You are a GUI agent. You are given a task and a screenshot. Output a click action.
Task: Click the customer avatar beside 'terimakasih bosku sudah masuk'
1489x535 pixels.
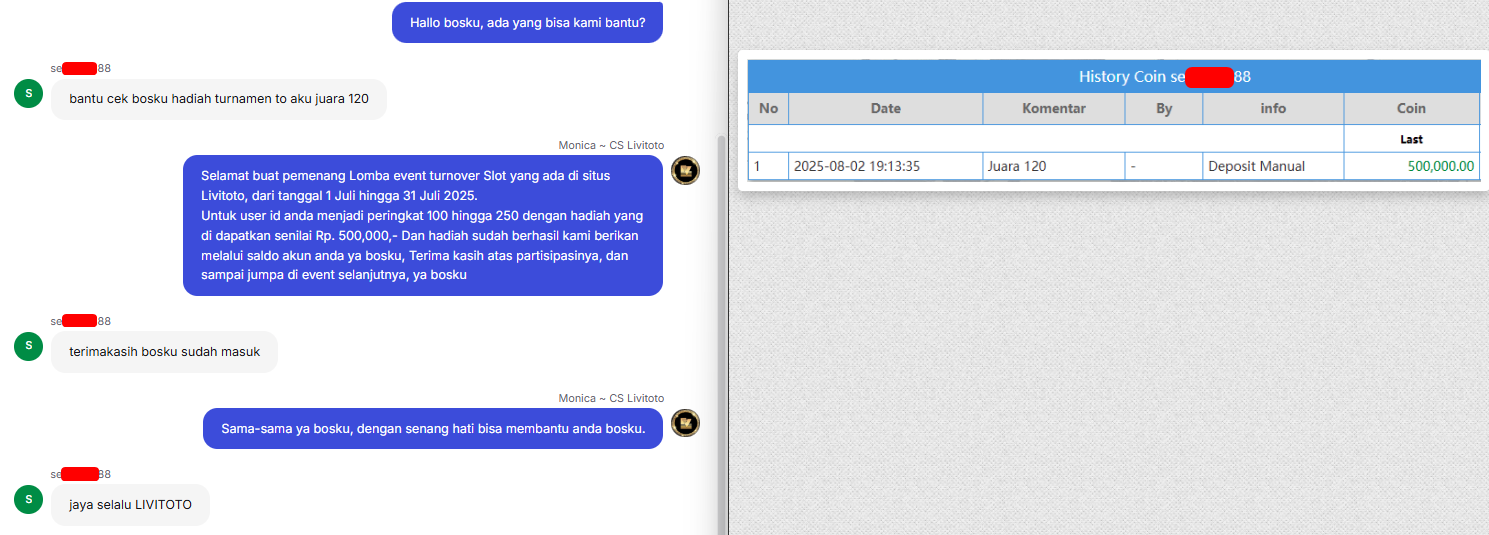(28, 346)
